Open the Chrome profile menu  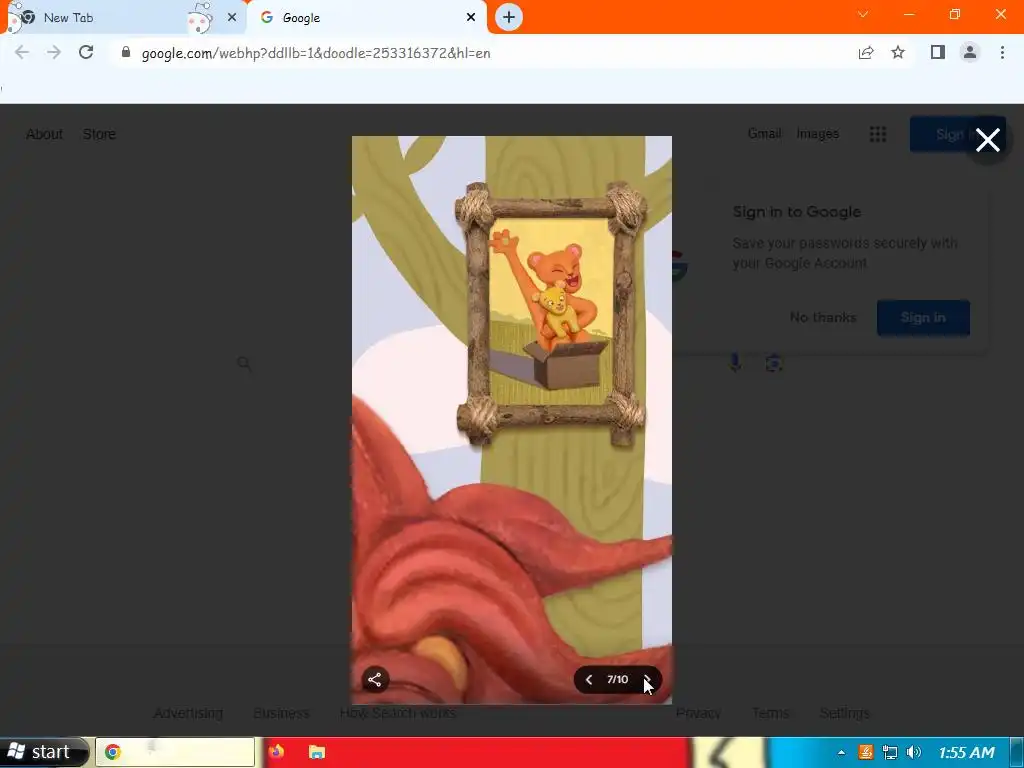(970, 52)
